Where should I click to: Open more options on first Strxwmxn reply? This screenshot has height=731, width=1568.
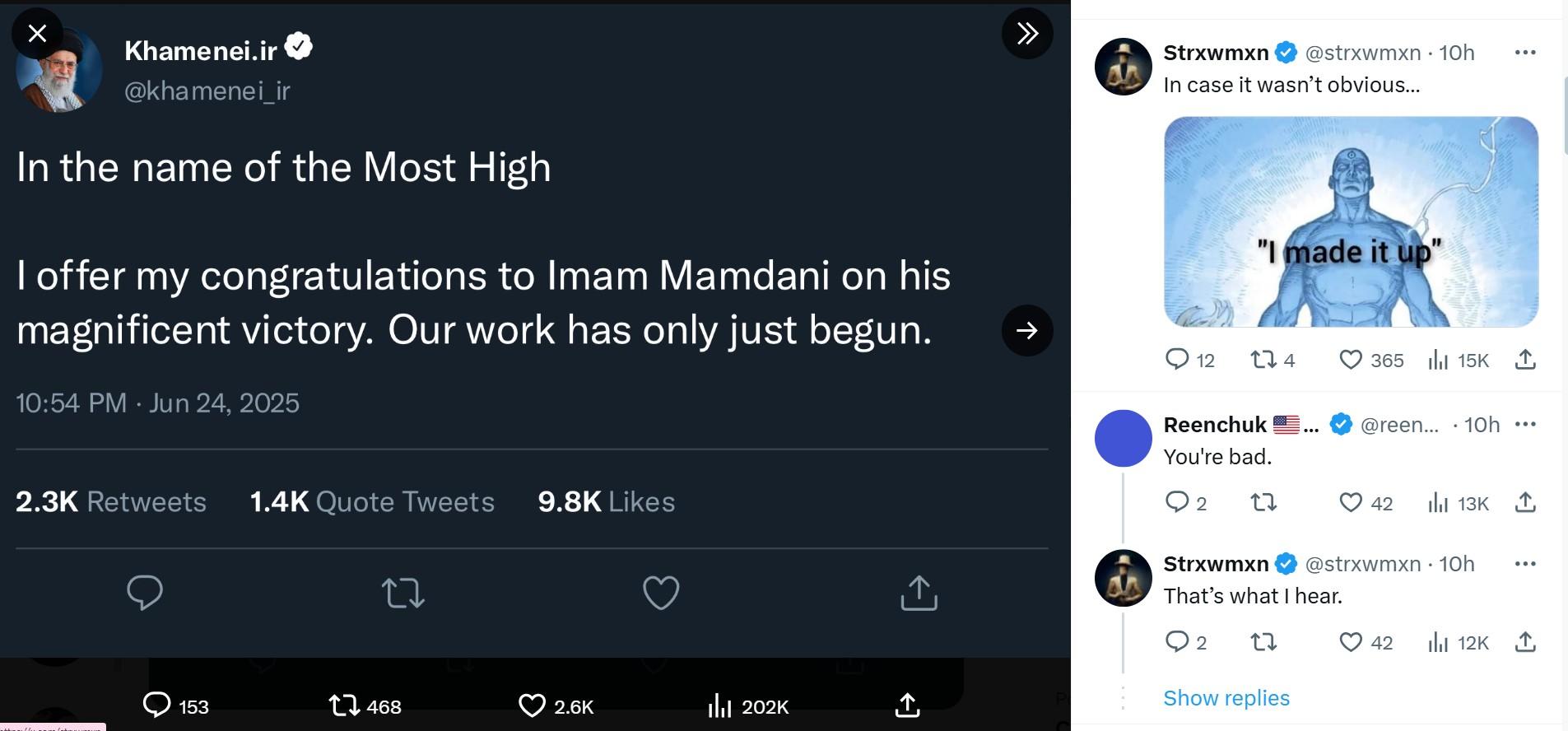(x=1524, y=53)
